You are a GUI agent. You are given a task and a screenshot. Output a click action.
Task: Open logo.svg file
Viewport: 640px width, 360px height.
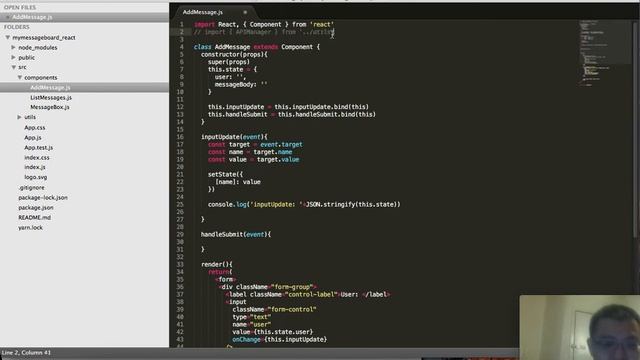coord(36,178)
